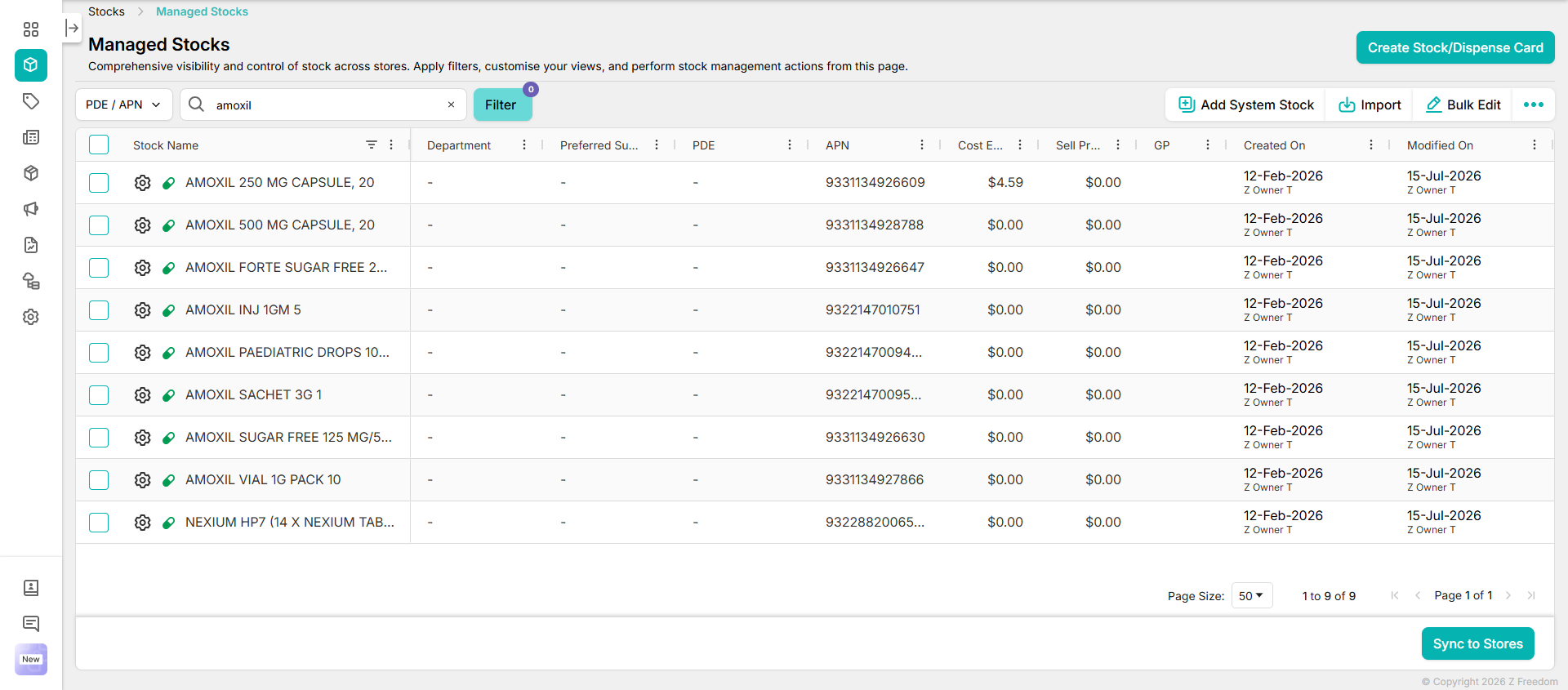This screenshot has width=1568, height=690.
Task: Open the chat feedback icon in sidebar
Action: pos(31,624)
